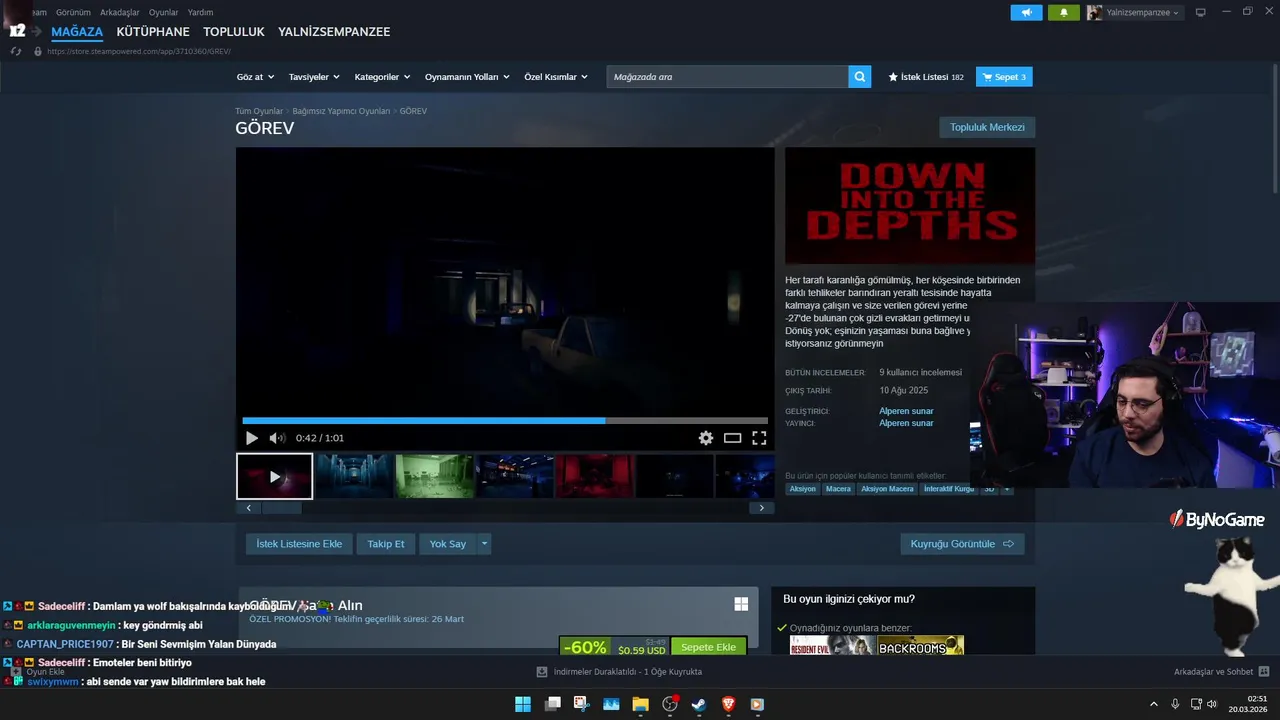The image size is (1280, 720).
Task: Open Brave browser from the taskbar
Action: [x=728, y=704]
